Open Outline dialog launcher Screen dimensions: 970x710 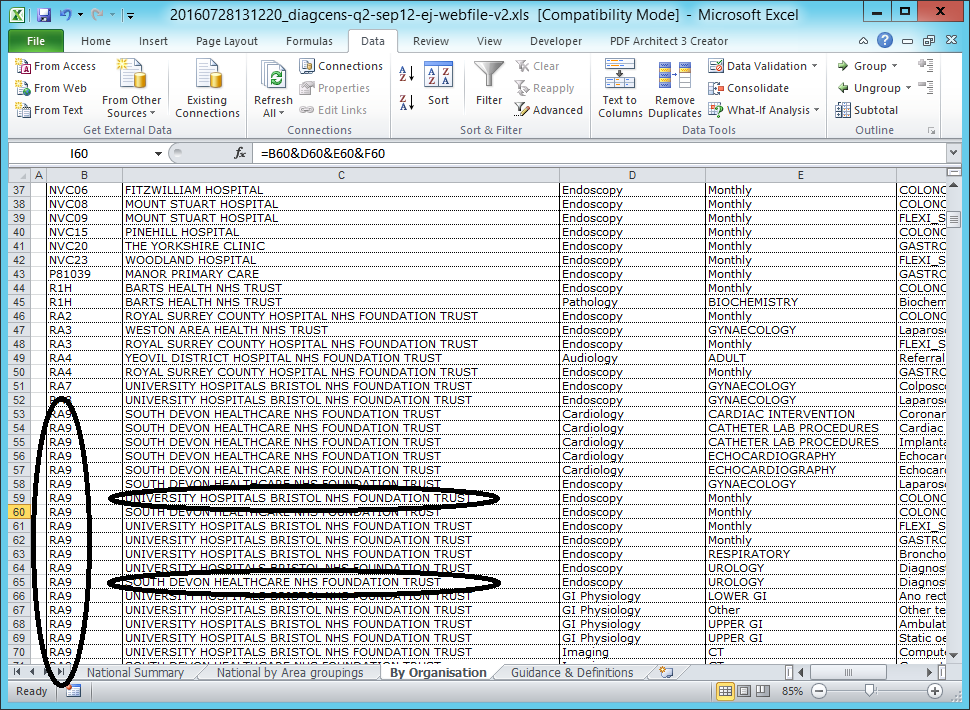pyautogui.click(x=931, y=130)
